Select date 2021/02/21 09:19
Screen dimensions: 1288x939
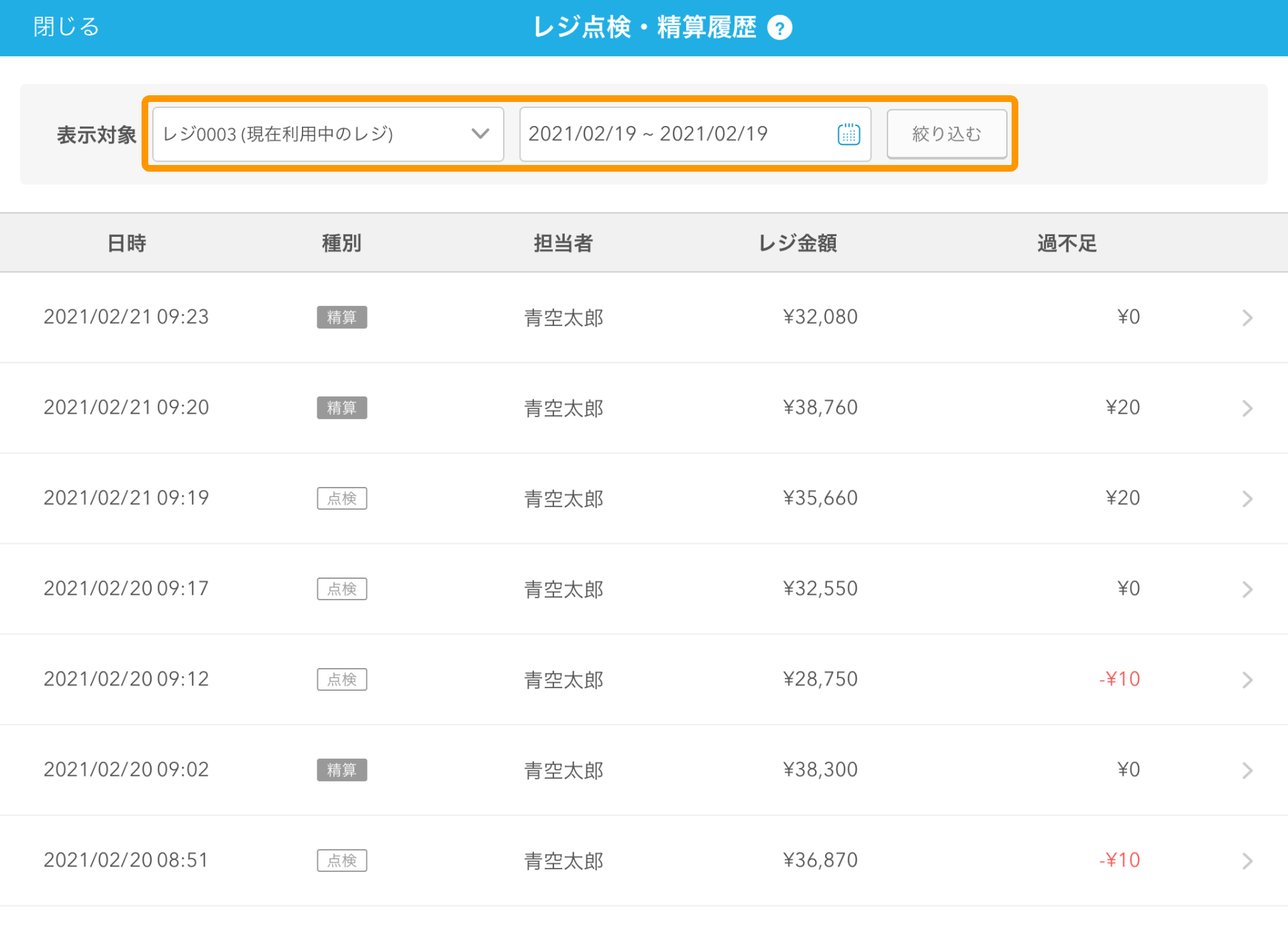[126, 498]
